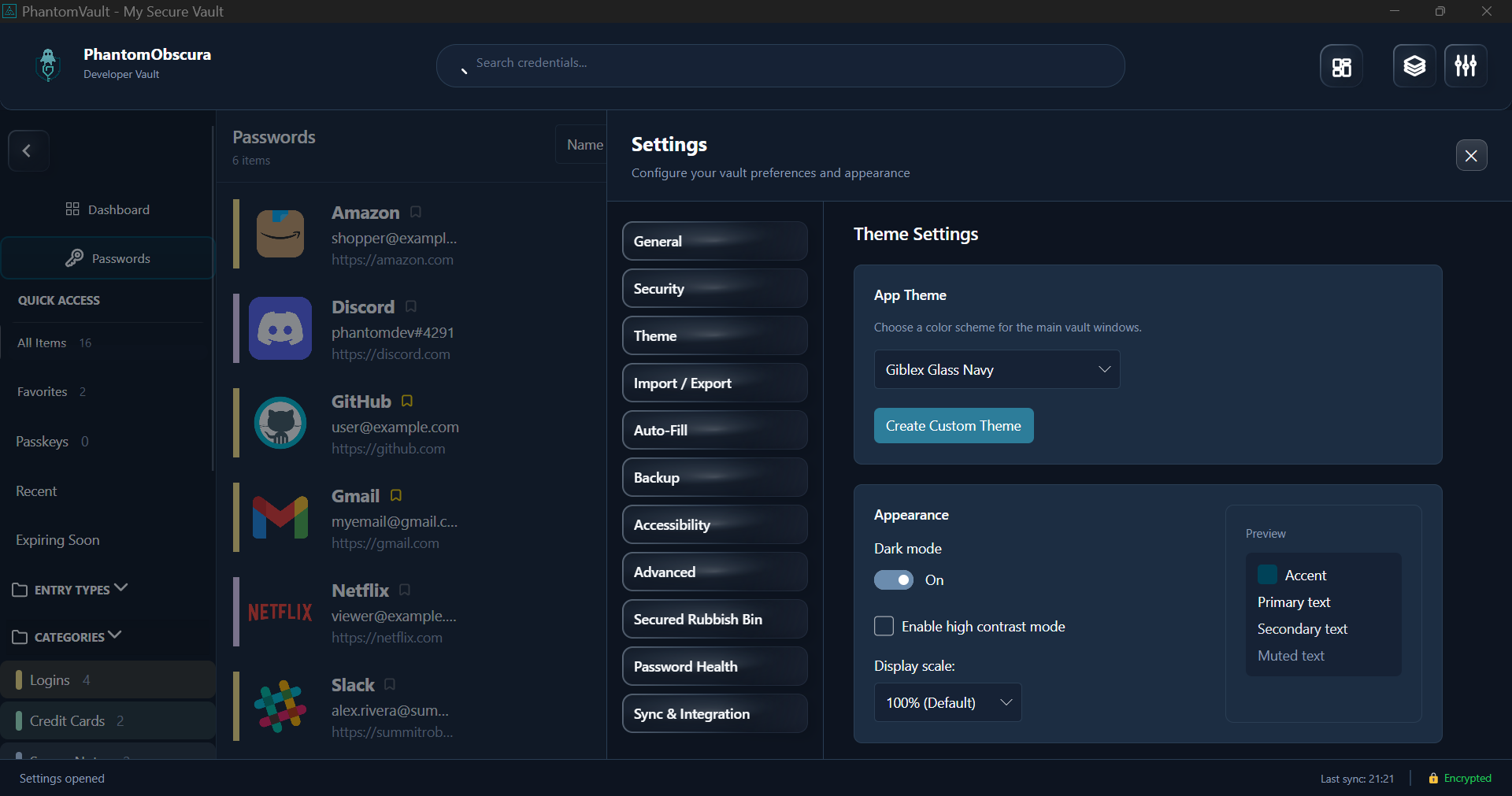Click the Search credentials field
The image size is (1512, 796).
pos(780,63)
